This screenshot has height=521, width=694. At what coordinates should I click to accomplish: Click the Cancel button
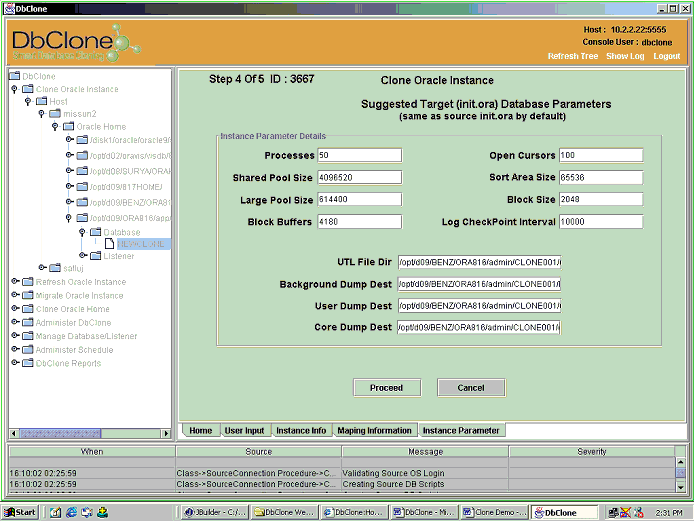tap(471, 388)
